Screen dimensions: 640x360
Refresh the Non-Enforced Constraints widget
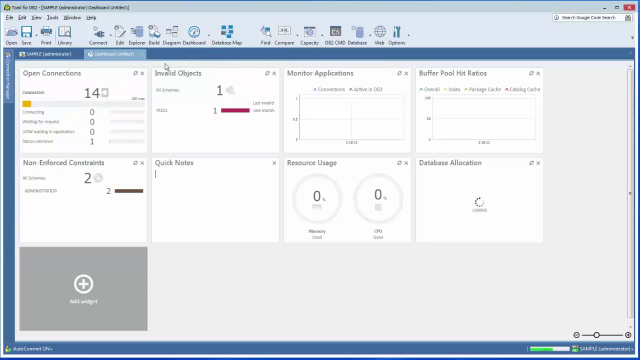coord(135,163)
